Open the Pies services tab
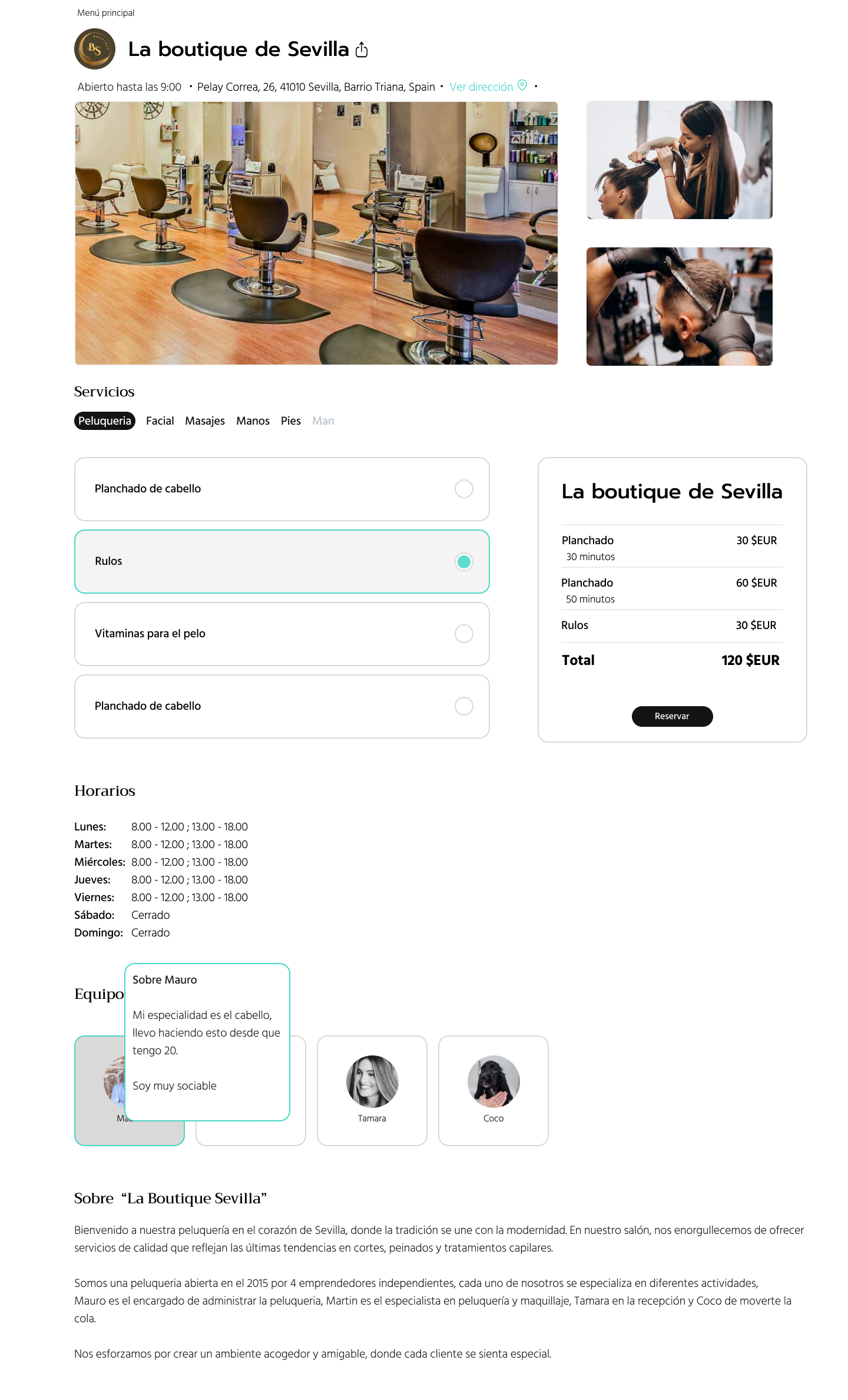 [291, 421]
